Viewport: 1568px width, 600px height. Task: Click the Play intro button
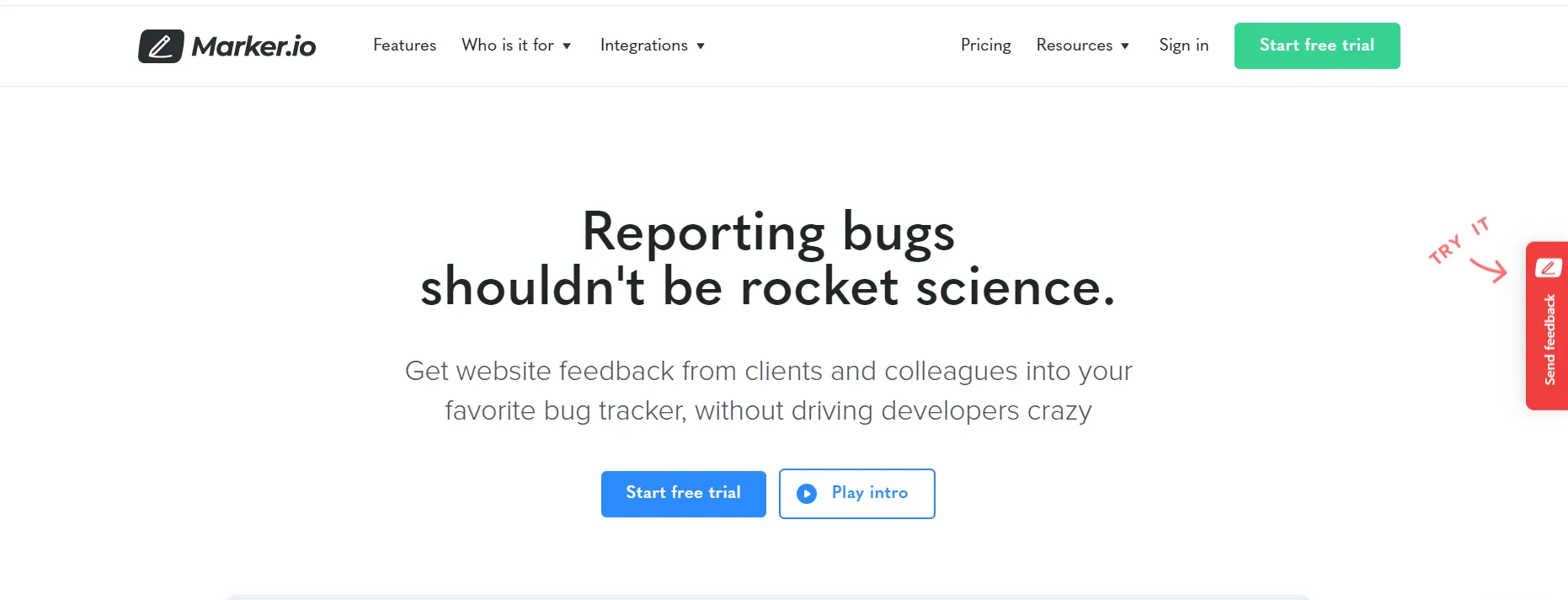tap(856, 494)
